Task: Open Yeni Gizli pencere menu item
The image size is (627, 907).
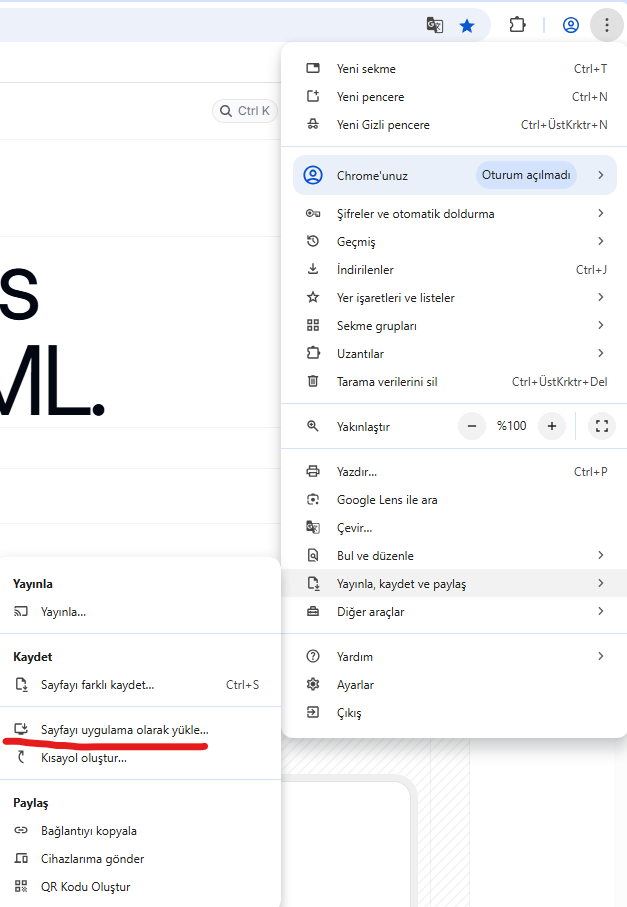Action: [x=454, y=124]
